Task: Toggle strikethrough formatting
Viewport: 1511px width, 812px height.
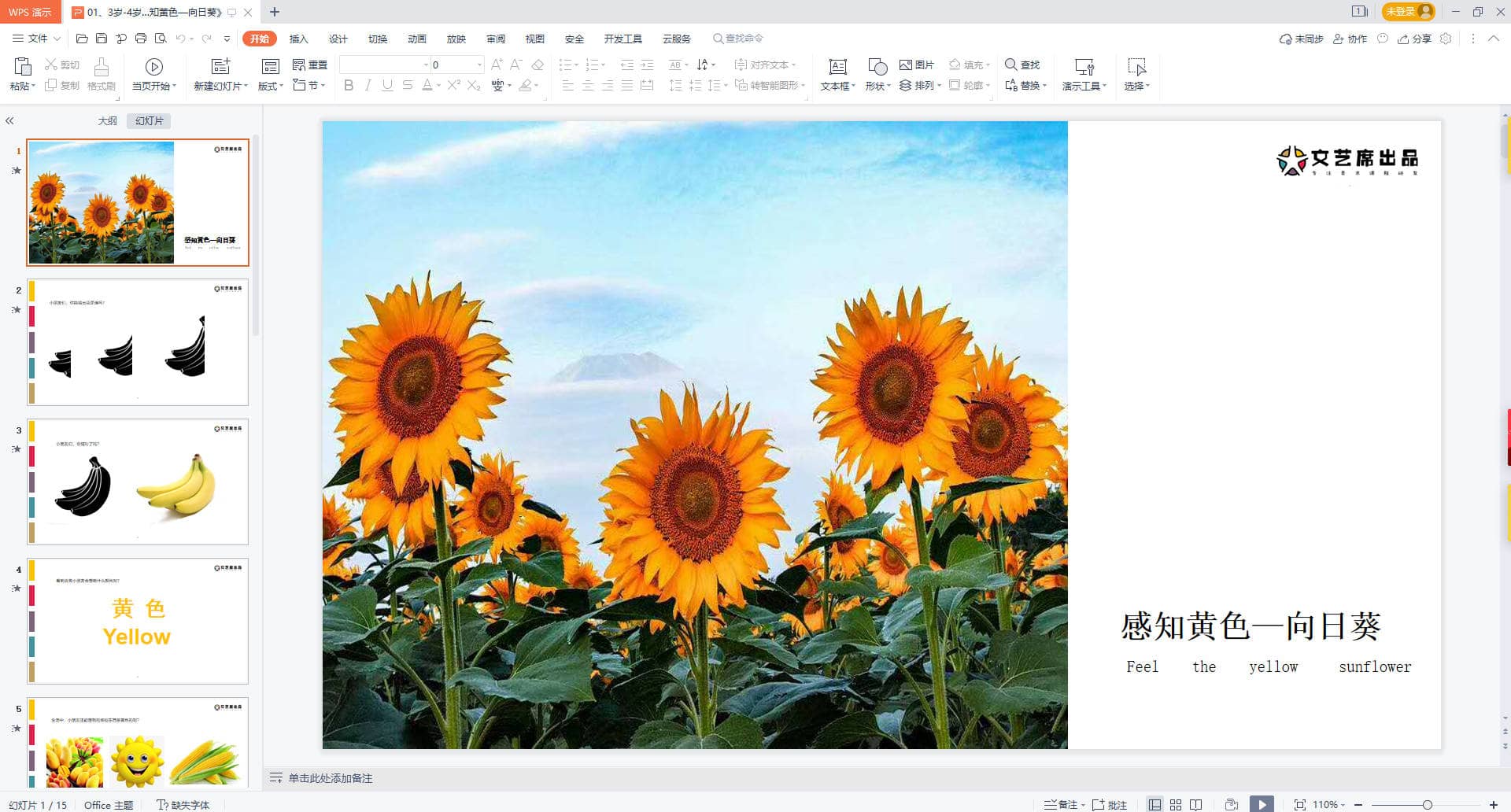Action: tap(407, 85)
